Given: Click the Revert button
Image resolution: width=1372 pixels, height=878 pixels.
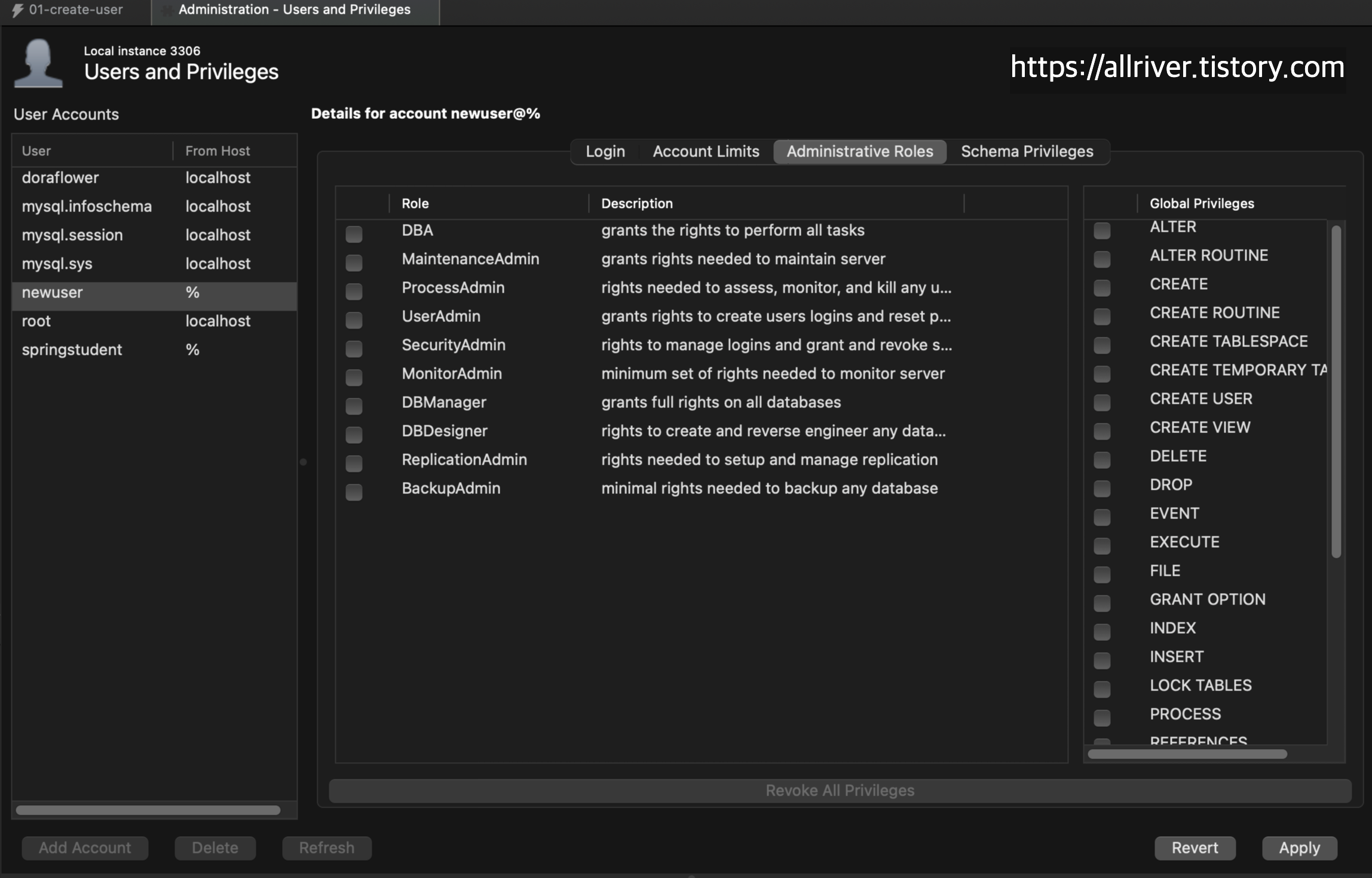Looking at the screenshot, I should [1194, 848].
